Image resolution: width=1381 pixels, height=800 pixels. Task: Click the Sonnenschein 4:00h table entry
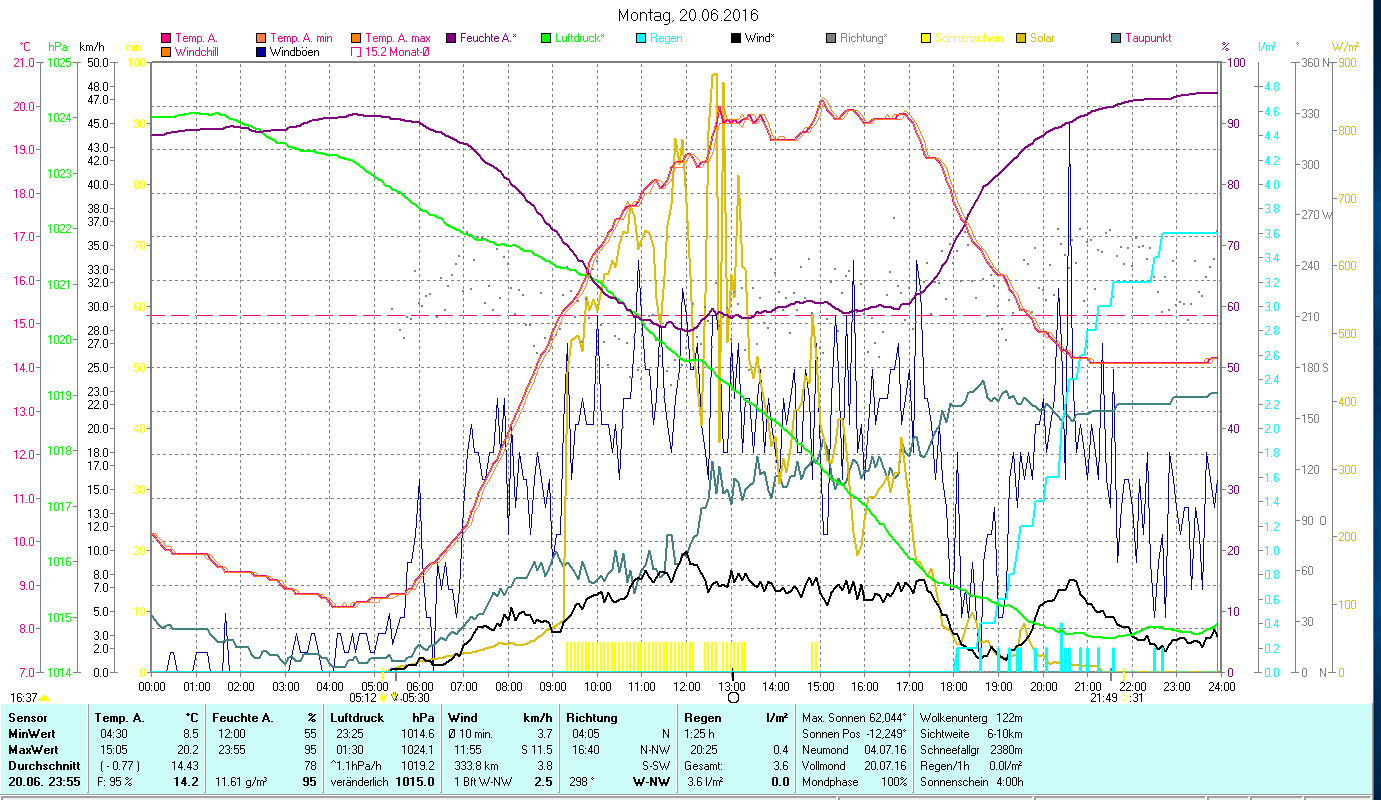pos(971,782)
